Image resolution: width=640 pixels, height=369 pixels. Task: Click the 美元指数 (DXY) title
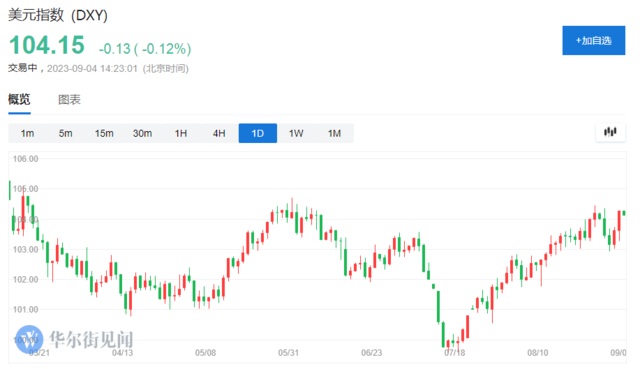(58, 15)
